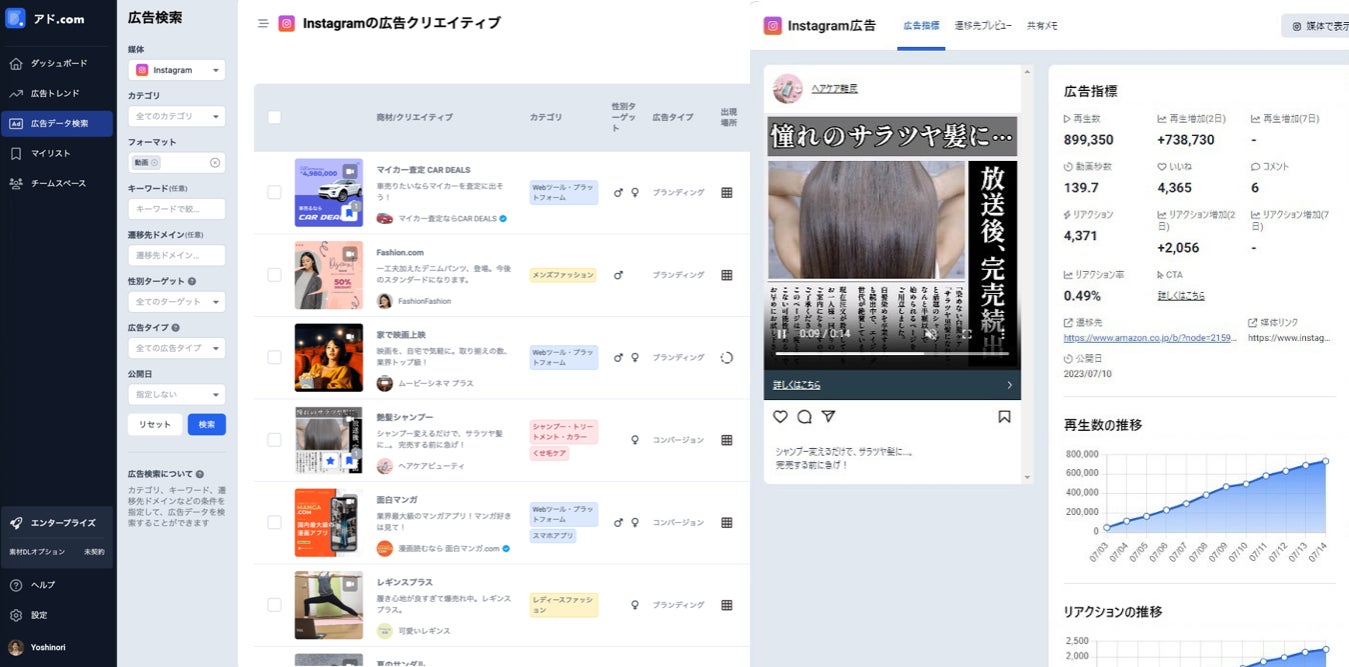Click the heart like icon under the ad preview
This screenshot has width=1349, height=667.
(x=781, y=416)
